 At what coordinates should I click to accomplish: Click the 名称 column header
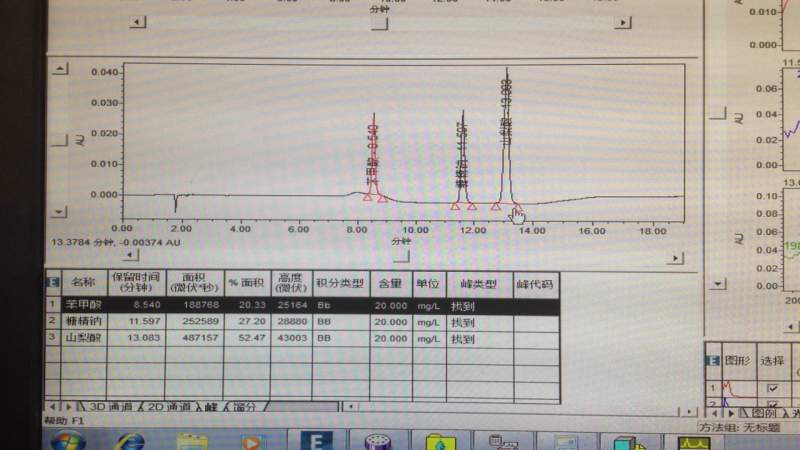(x=84, y=283)
